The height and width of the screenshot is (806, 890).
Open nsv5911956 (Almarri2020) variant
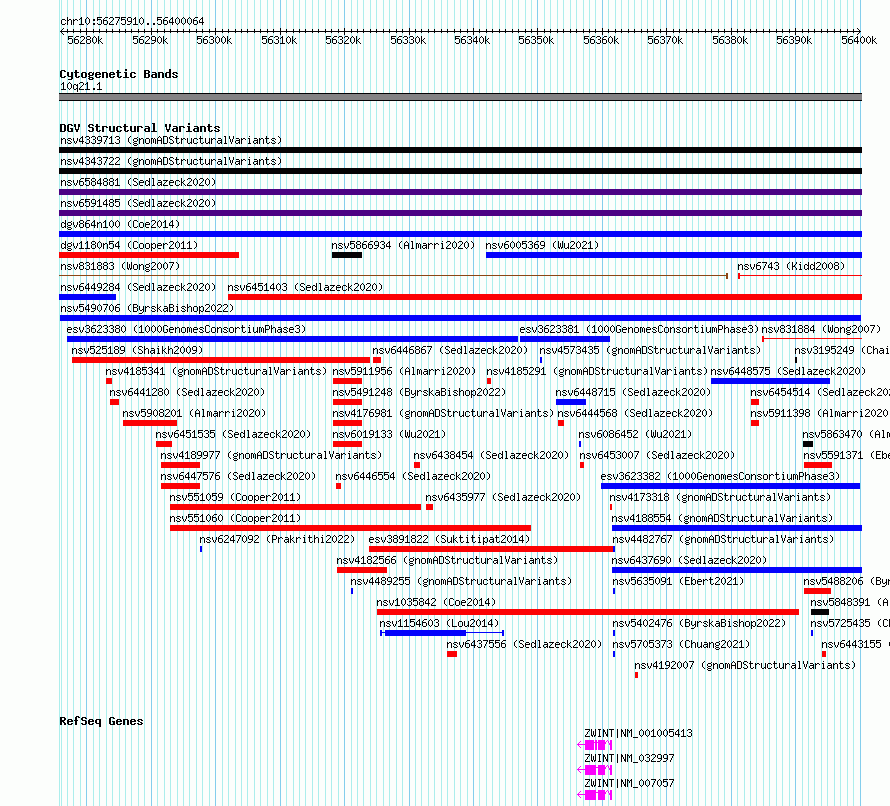click(404, 371)
